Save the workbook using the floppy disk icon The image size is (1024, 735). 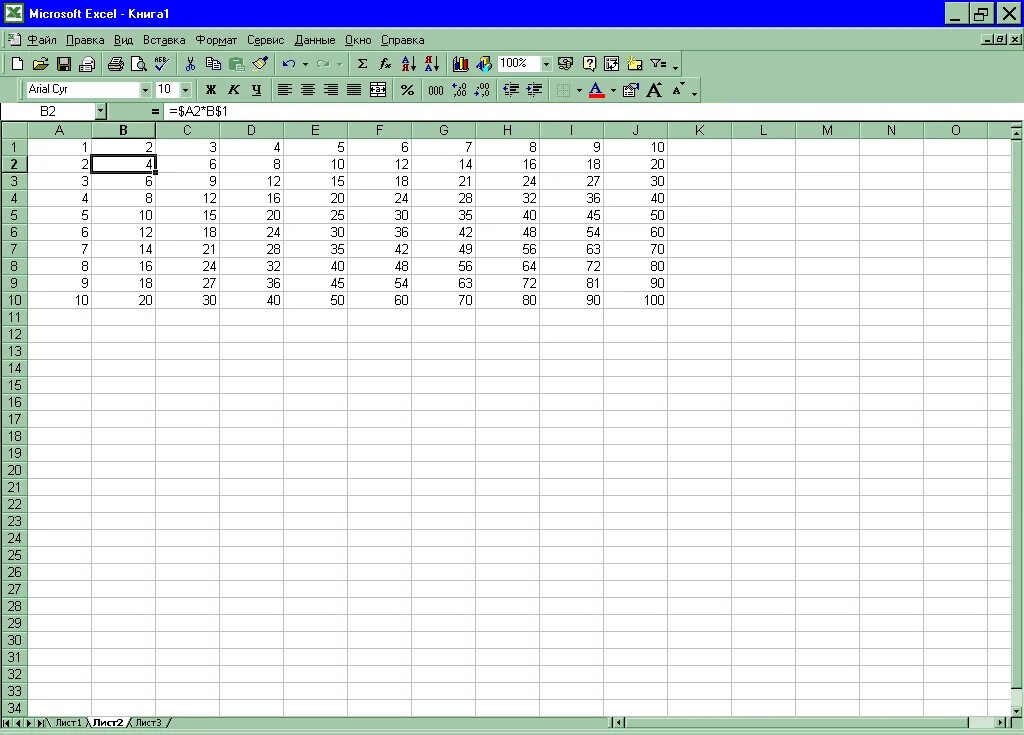(x=64, y=64)
